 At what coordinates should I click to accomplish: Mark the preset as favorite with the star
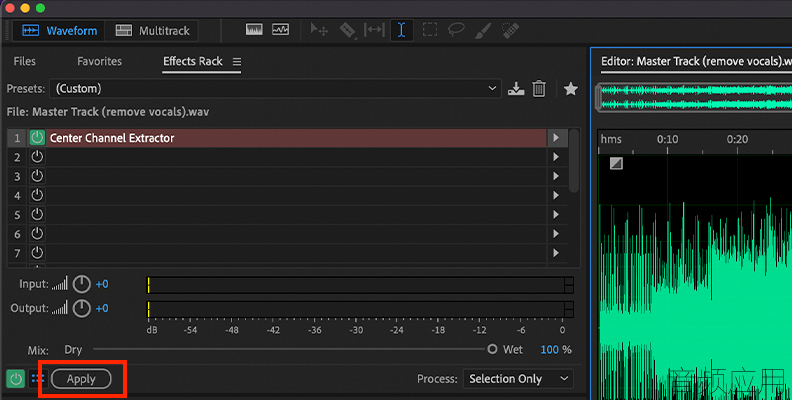click(x=571, y=89)
